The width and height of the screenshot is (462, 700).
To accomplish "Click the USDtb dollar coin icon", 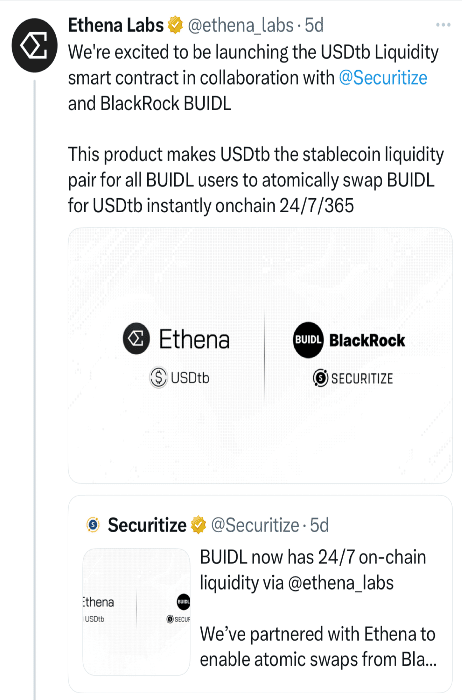I will click(x=158, y=378).
